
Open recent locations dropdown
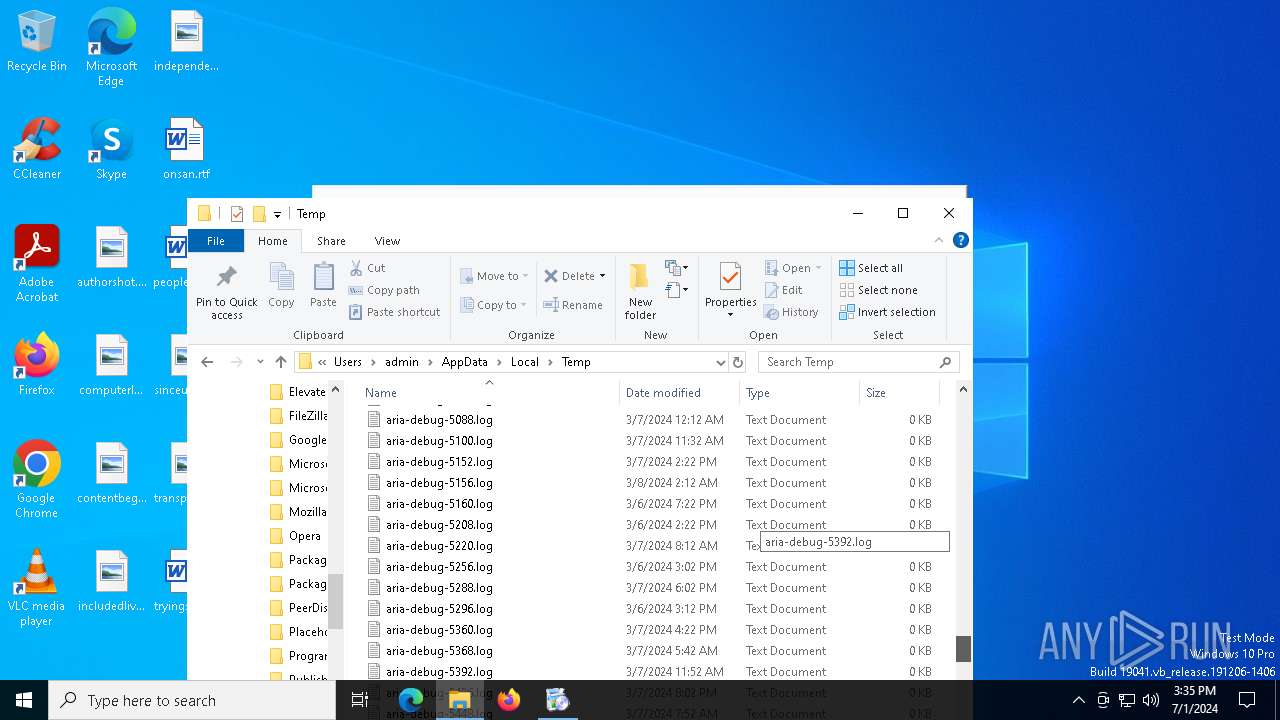[x=260, y=362]
